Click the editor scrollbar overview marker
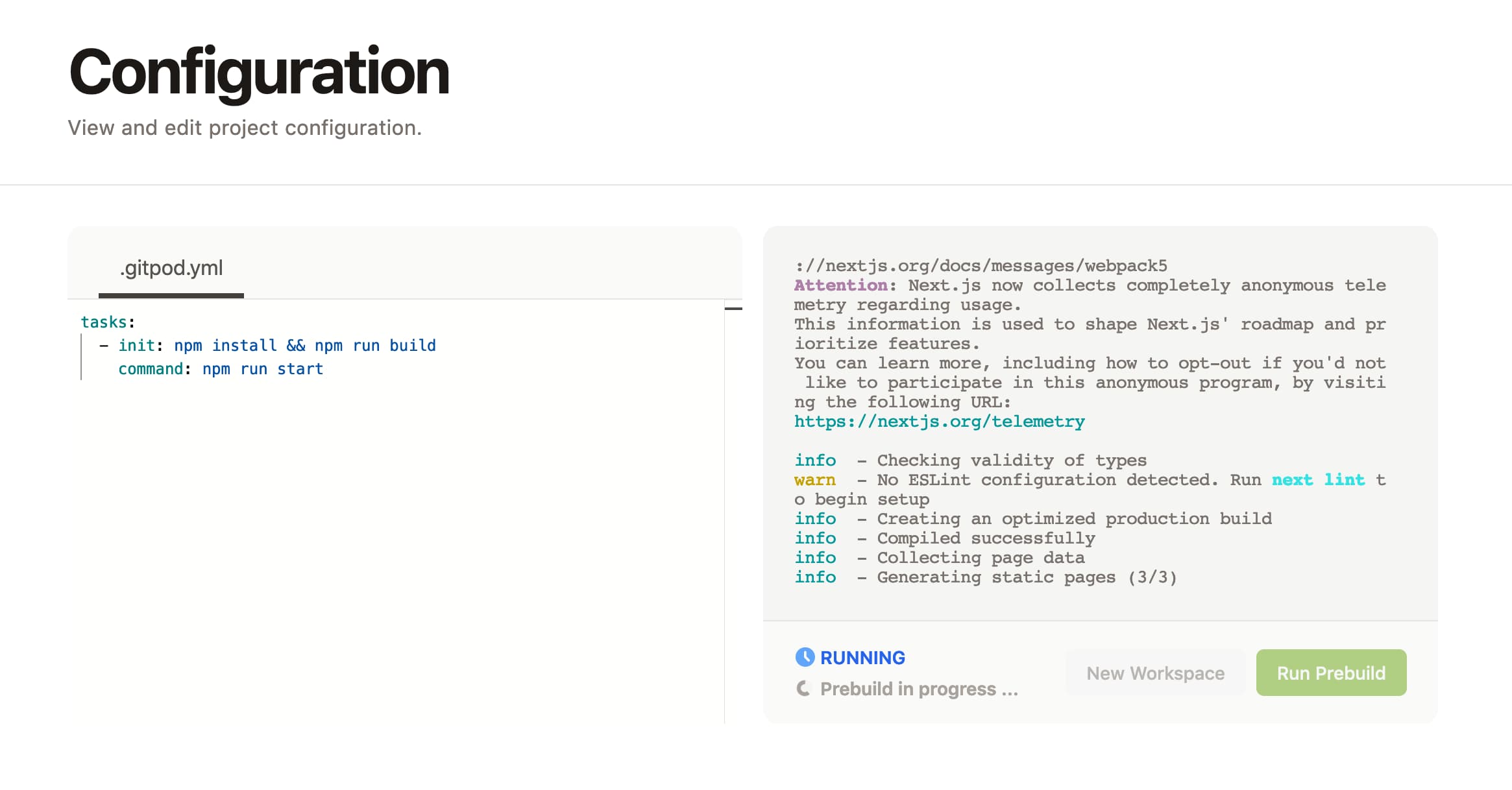 point(733,309)
